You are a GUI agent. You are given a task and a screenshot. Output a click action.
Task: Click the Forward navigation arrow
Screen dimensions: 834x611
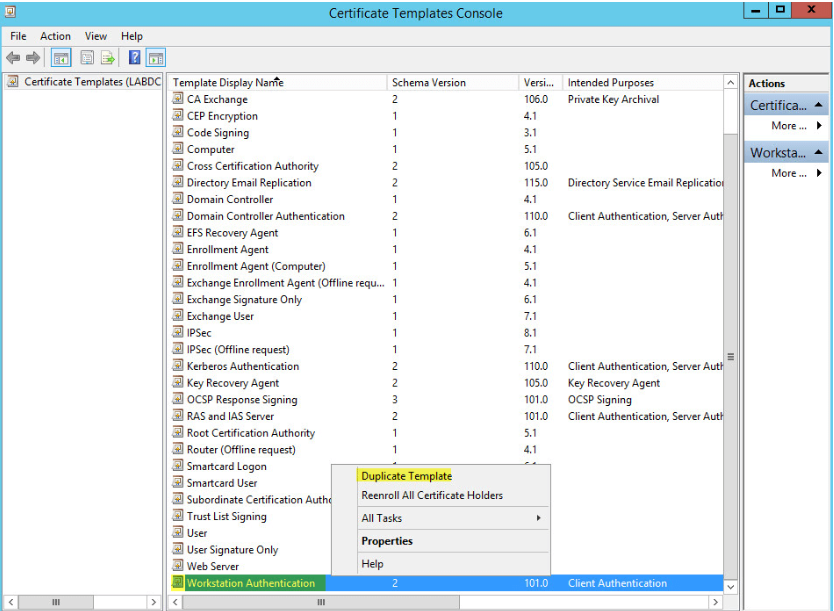pos(32,57)
